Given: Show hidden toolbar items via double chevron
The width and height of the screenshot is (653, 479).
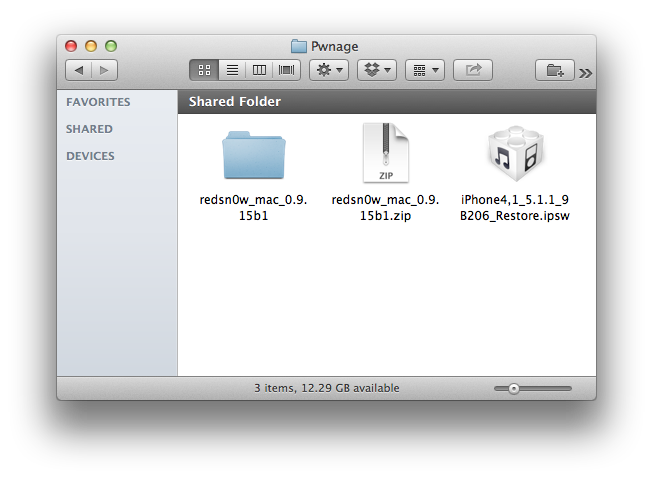Looking at the screenshot, I should point(585,73).
